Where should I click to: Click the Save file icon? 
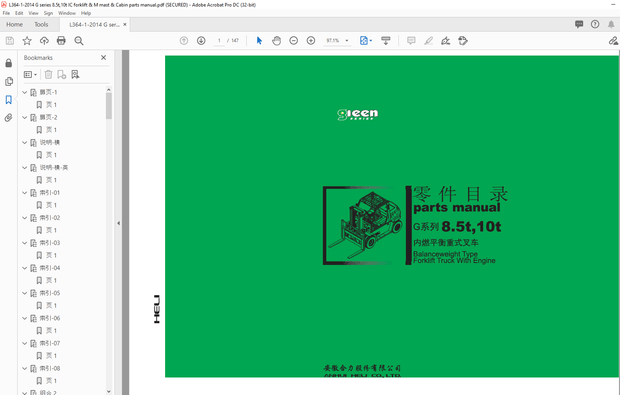coord(10,41)
